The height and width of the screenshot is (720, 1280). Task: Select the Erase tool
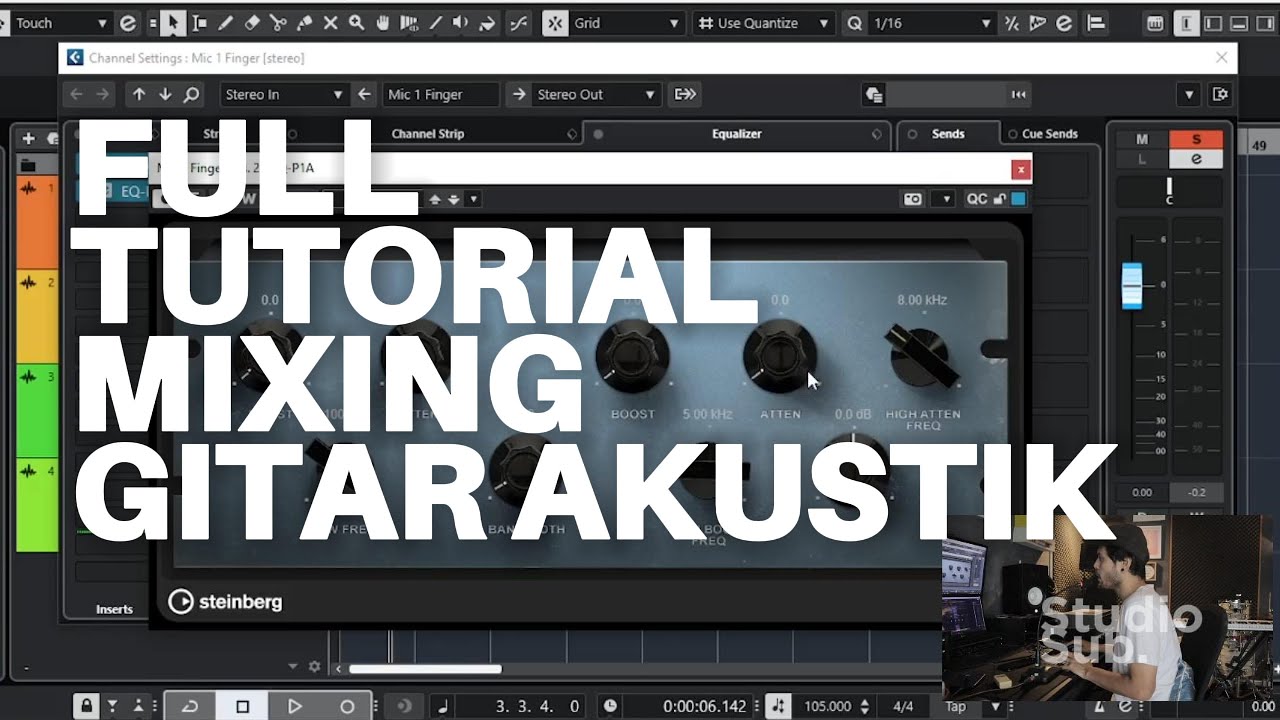252,23
